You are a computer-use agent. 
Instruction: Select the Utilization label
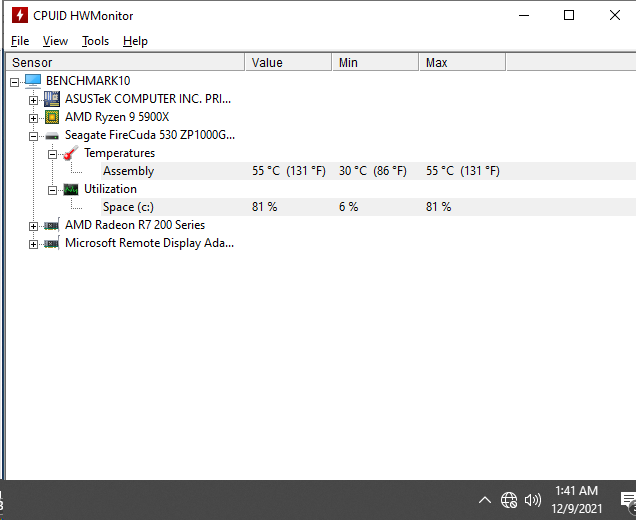point(110,189)
